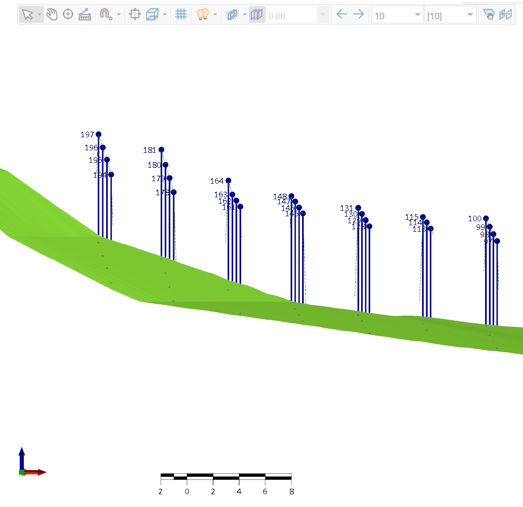
Task: Expand the pointer tool dropdown arrow
Action: (x=40, y=15)
